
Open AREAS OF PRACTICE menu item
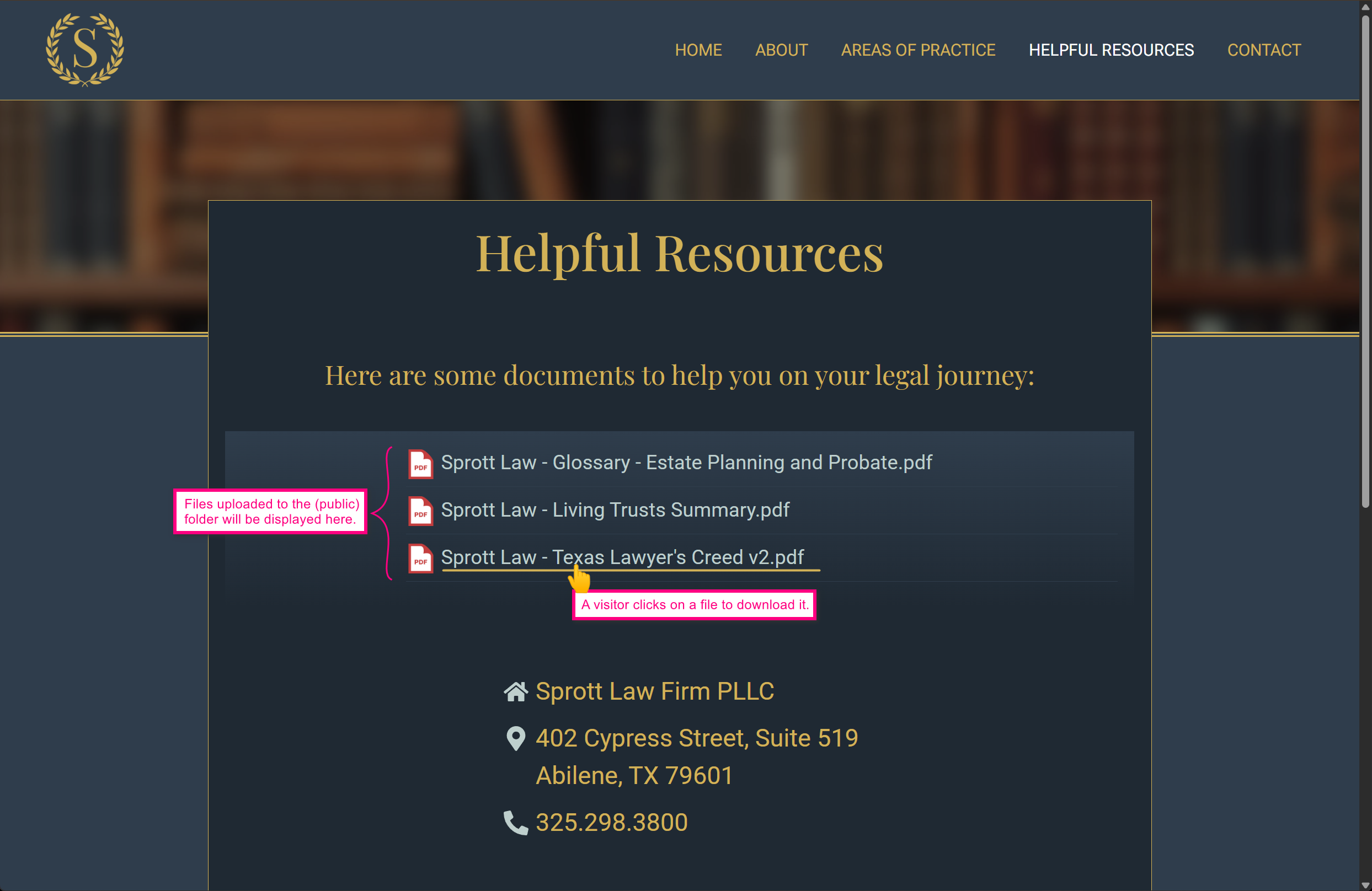(918, 50)
